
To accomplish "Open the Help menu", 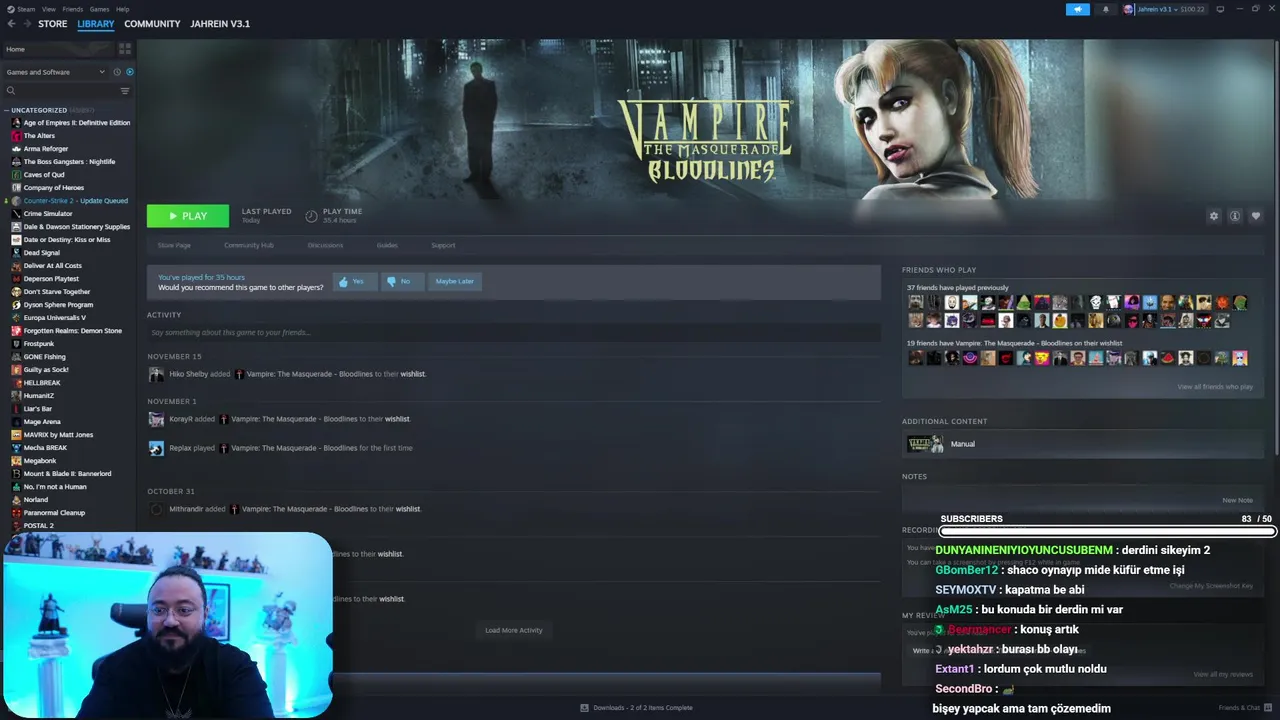I will pyautogui.click(x=122, y=9).
